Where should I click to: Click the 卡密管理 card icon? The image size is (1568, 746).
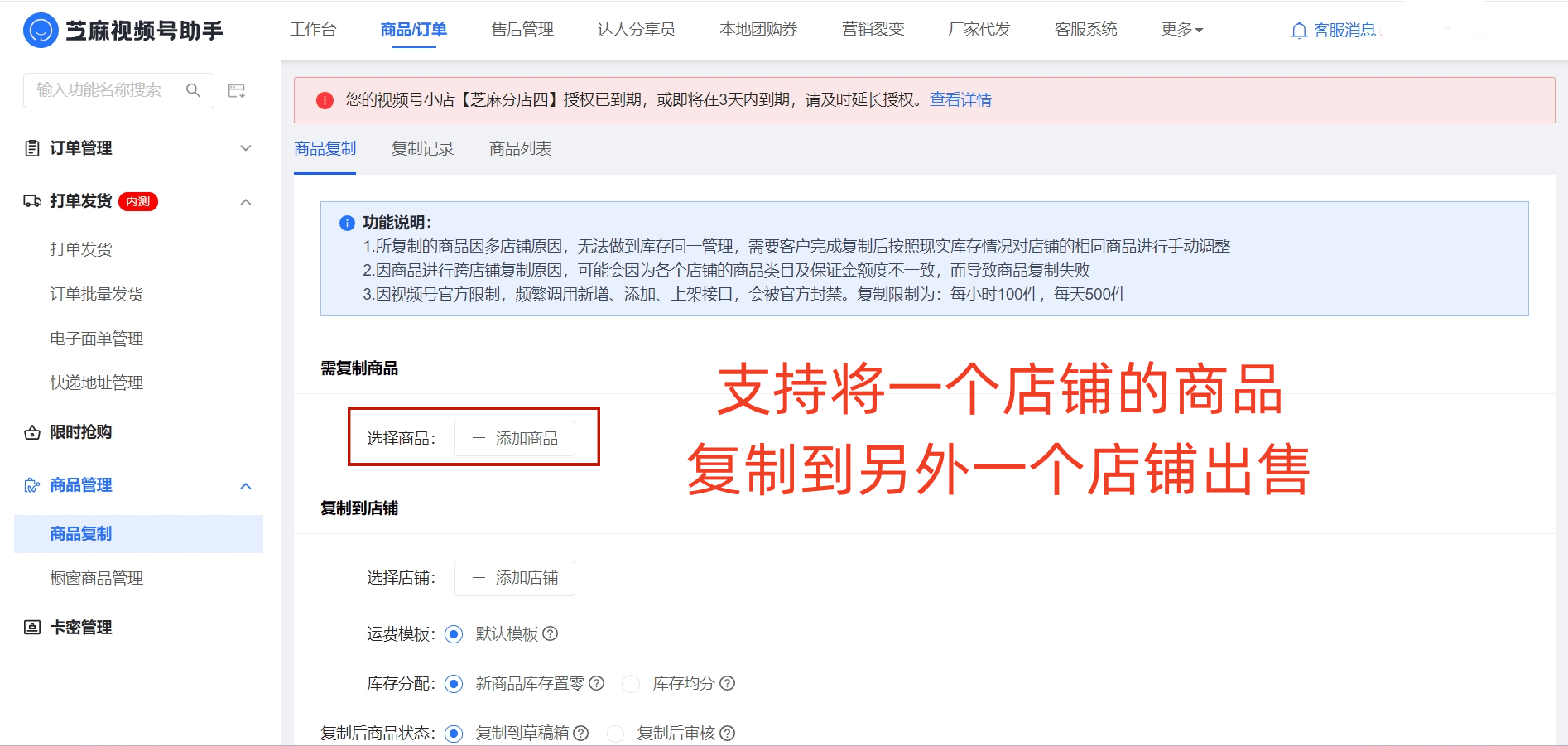coord(31,627)
